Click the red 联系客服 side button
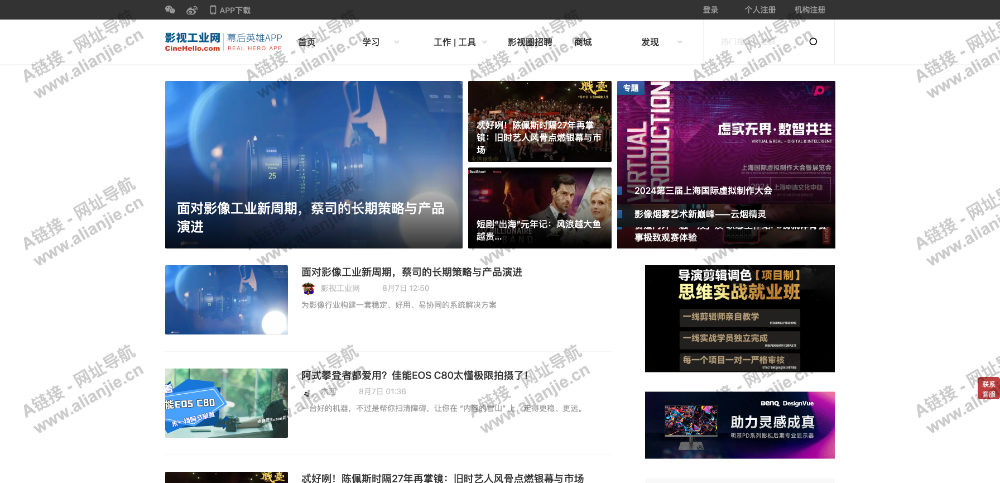1000x483 pixels. click(989, 389)
